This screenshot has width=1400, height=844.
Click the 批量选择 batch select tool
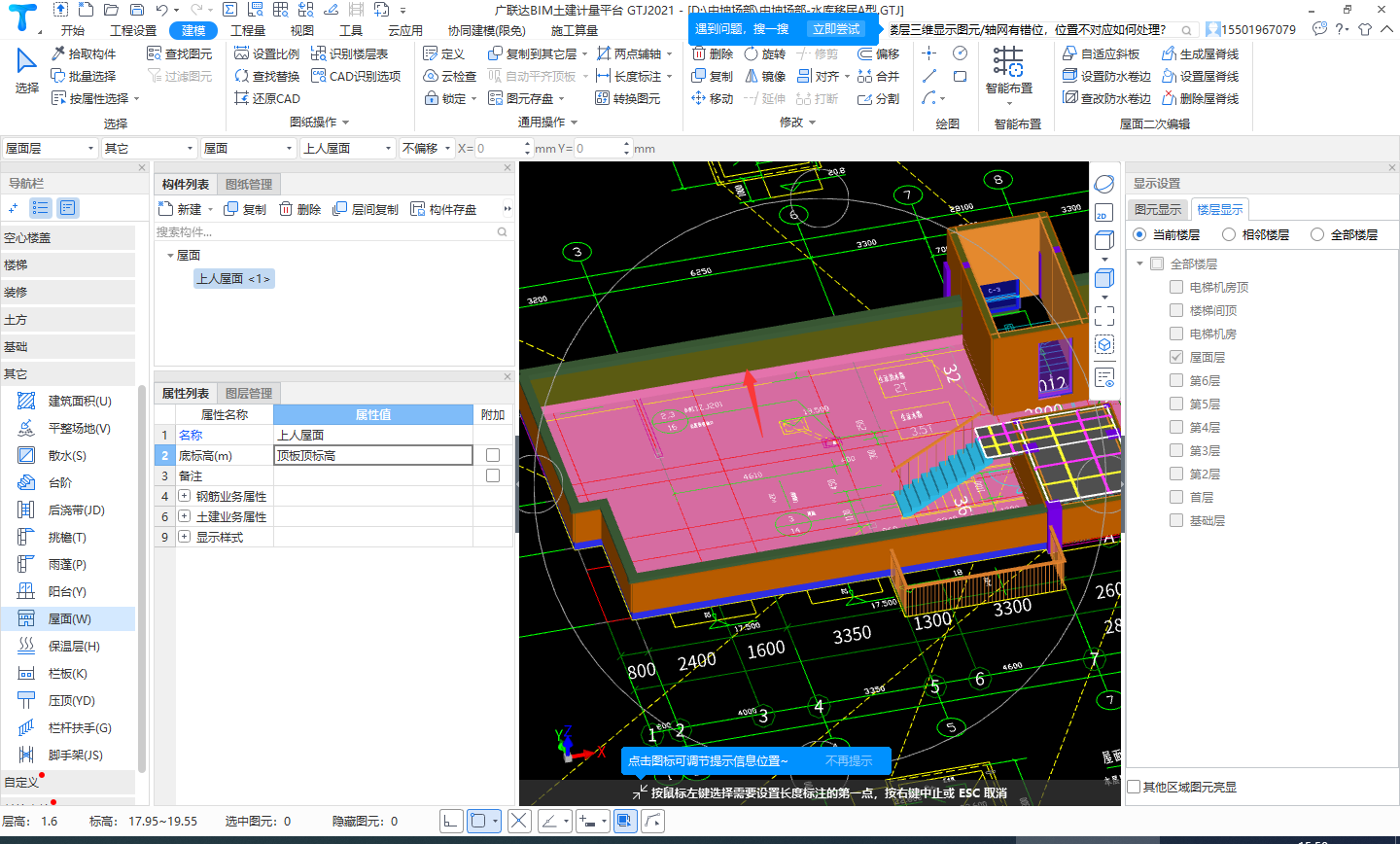coord(84,76)
